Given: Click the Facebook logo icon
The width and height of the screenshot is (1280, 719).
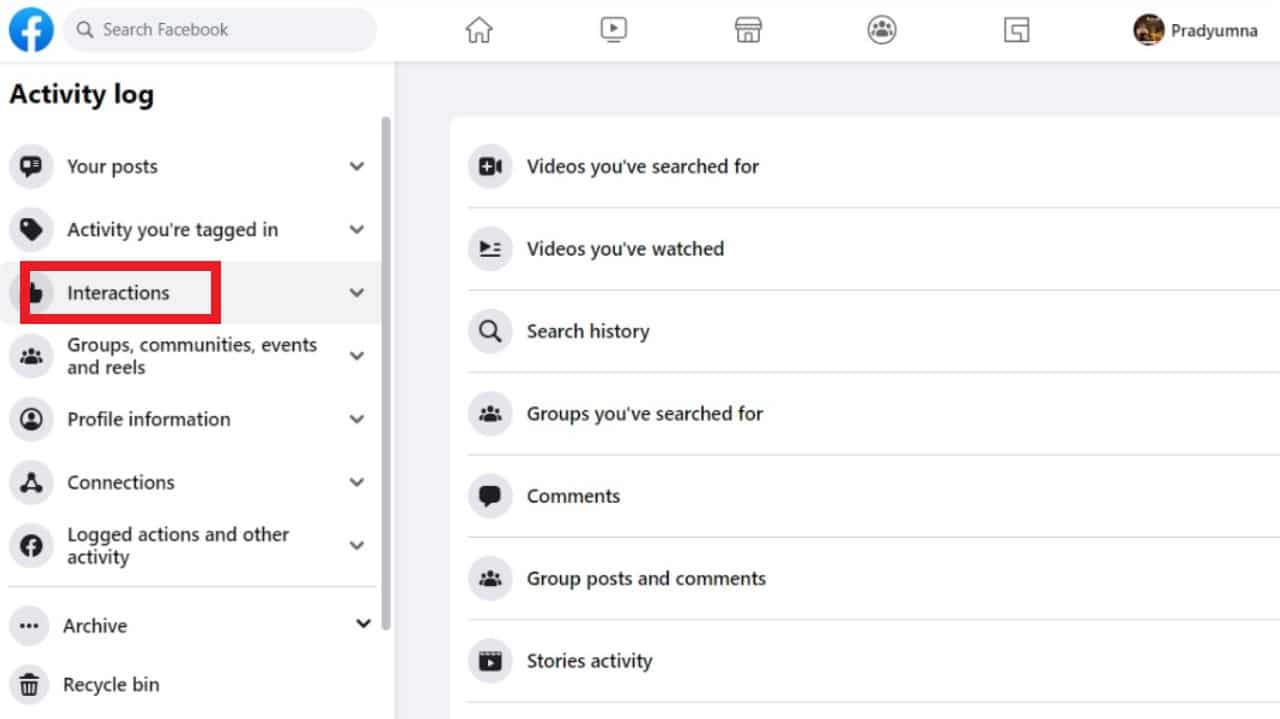Looking at the screenshot, I should point(31,30).
